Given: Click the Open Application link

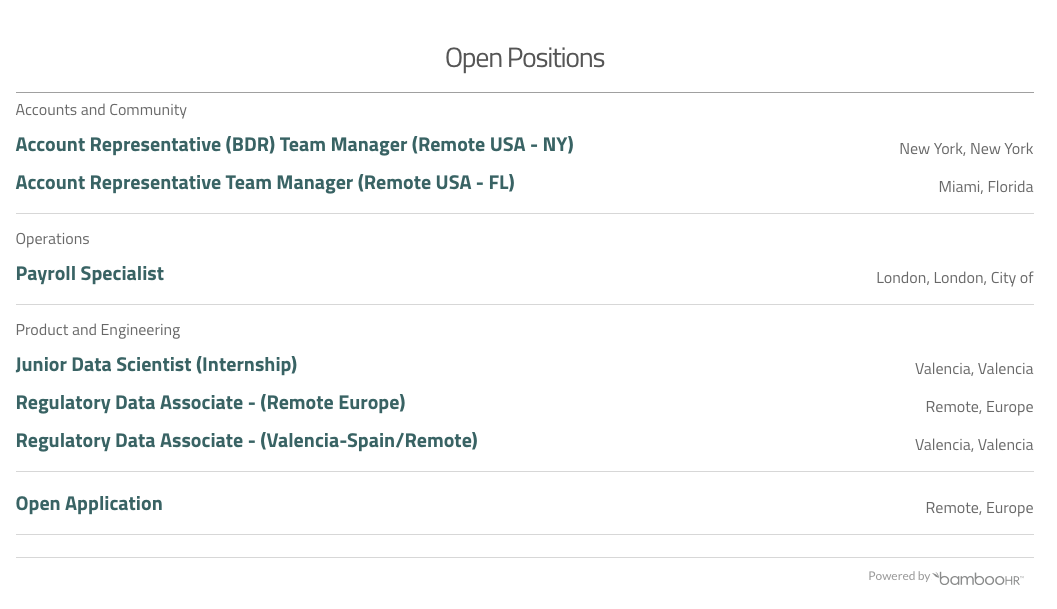Looking at the screenshot, I should point(89,504).
